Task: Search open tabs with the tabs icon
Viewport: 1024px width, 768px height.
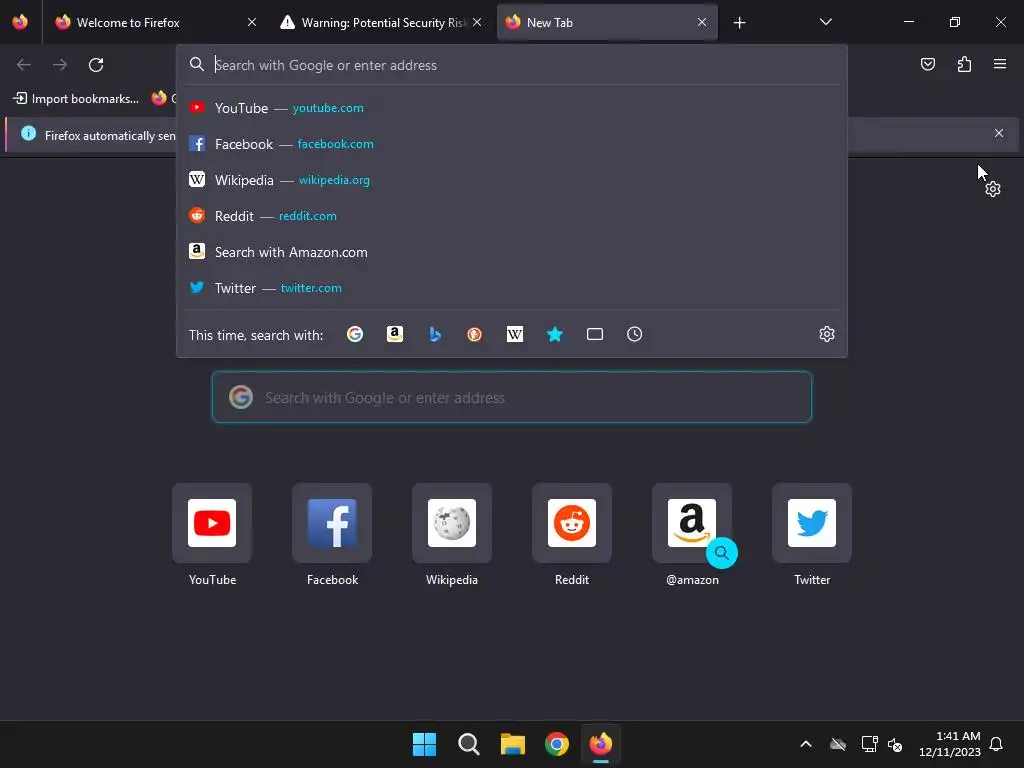Action: pos(595,334)
